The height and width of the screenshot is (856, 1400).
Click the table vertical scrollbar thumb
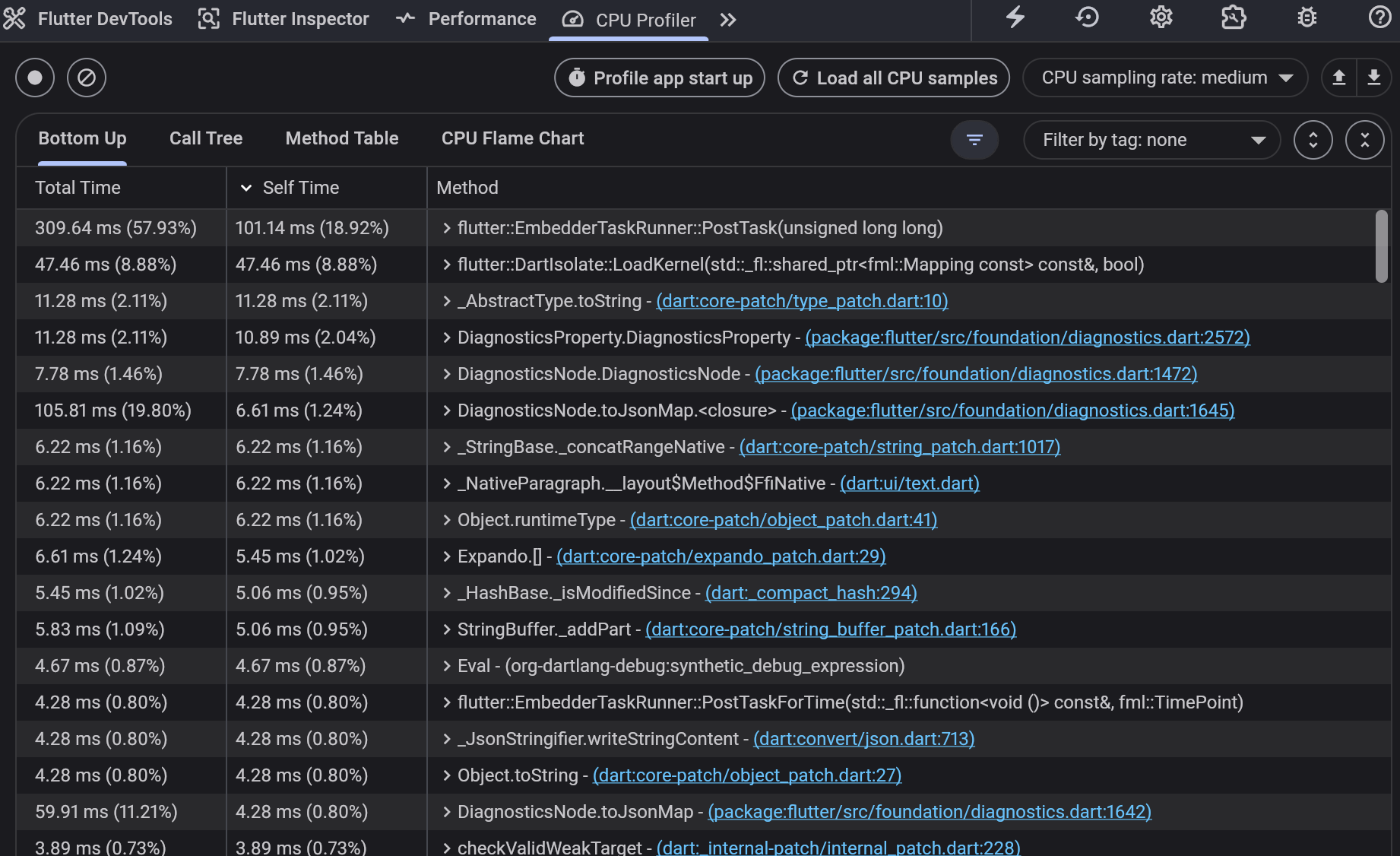click(1381, 246)
